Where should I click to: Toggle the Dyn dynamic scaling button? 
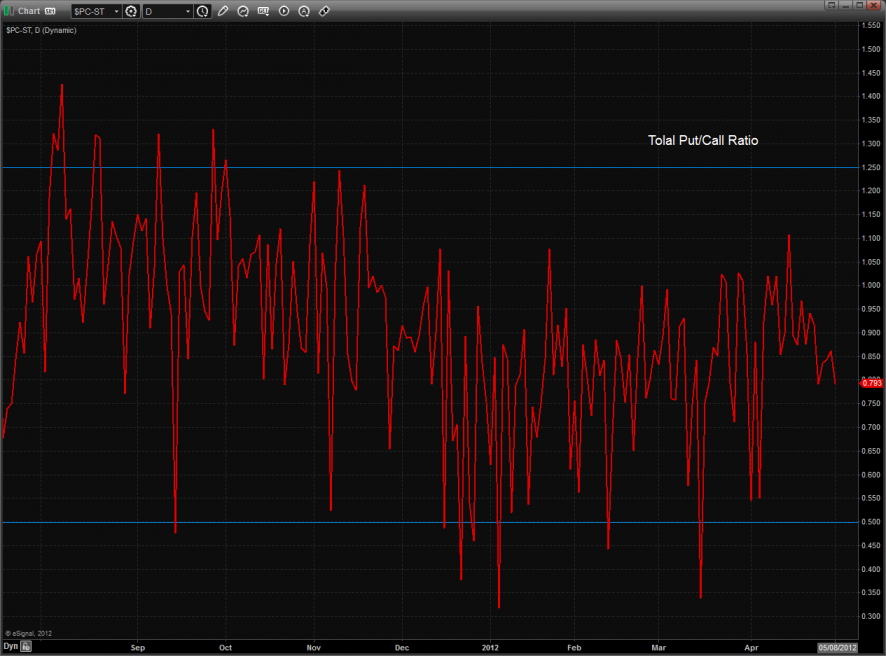11,647
